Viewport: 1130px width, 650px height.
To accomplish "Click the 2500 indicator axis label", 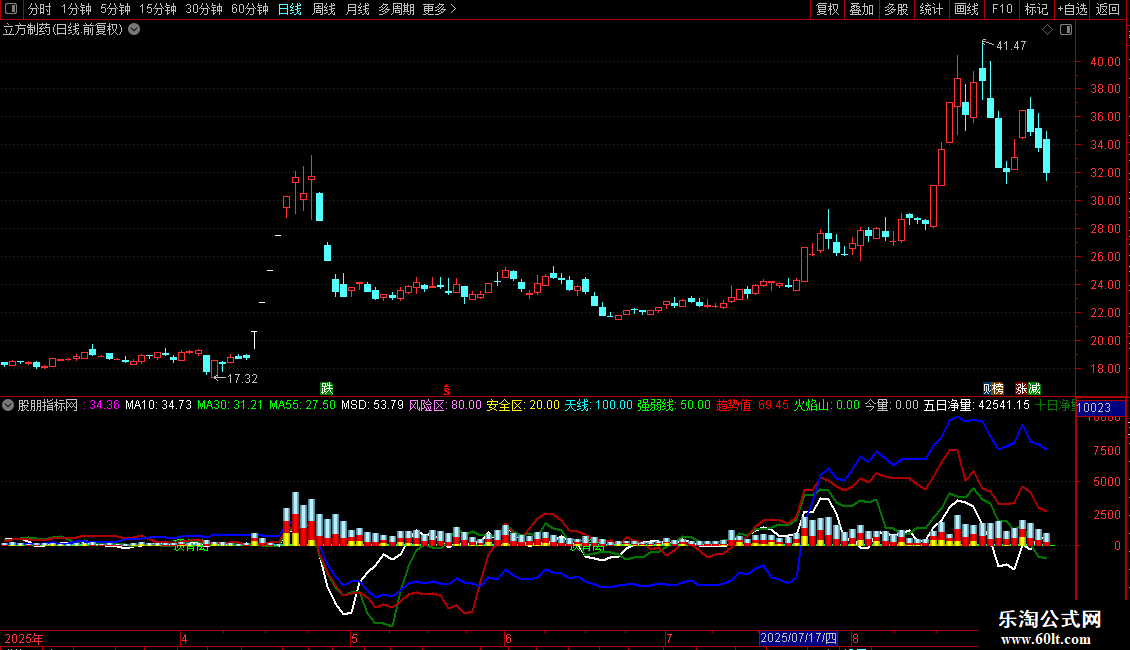I will coord(1107,515).
